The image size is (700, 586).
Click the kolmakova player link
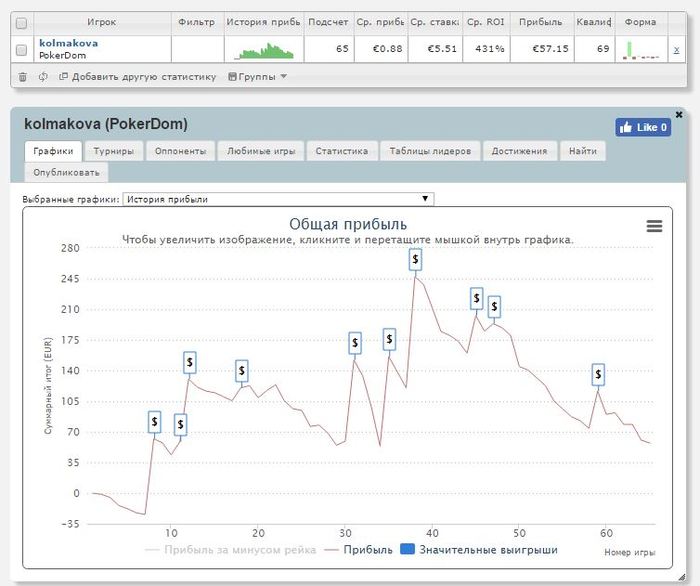[68, 43]
